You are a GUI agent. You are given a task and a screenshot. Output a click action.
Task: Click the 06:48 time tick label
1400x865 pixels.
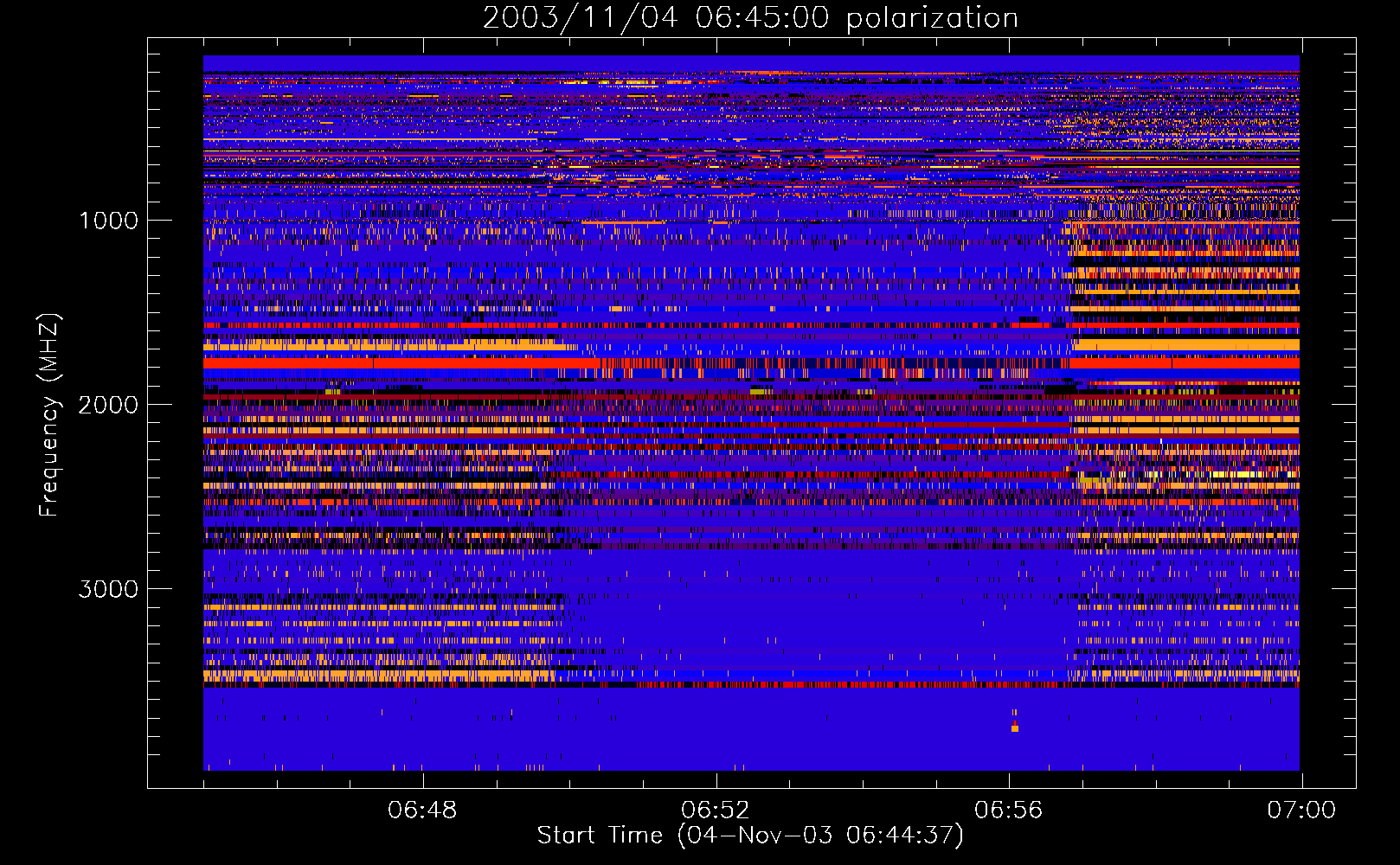click(422, 811)
